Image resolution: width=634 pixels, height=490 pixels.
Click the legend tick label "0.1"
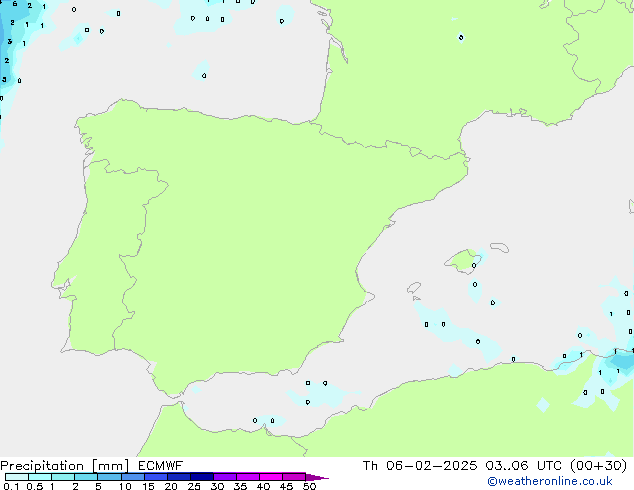[11, 486]
